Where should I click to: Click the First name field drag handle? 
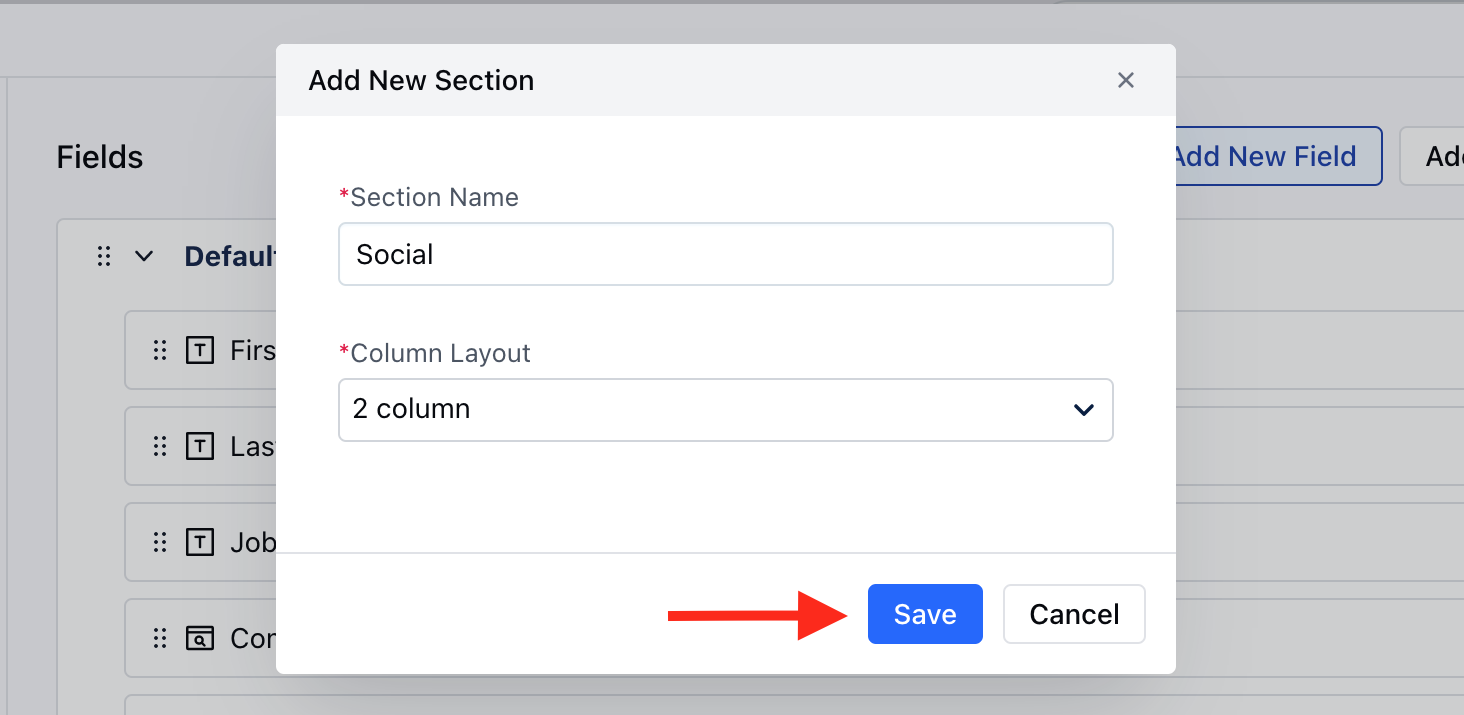coord(159,350)
